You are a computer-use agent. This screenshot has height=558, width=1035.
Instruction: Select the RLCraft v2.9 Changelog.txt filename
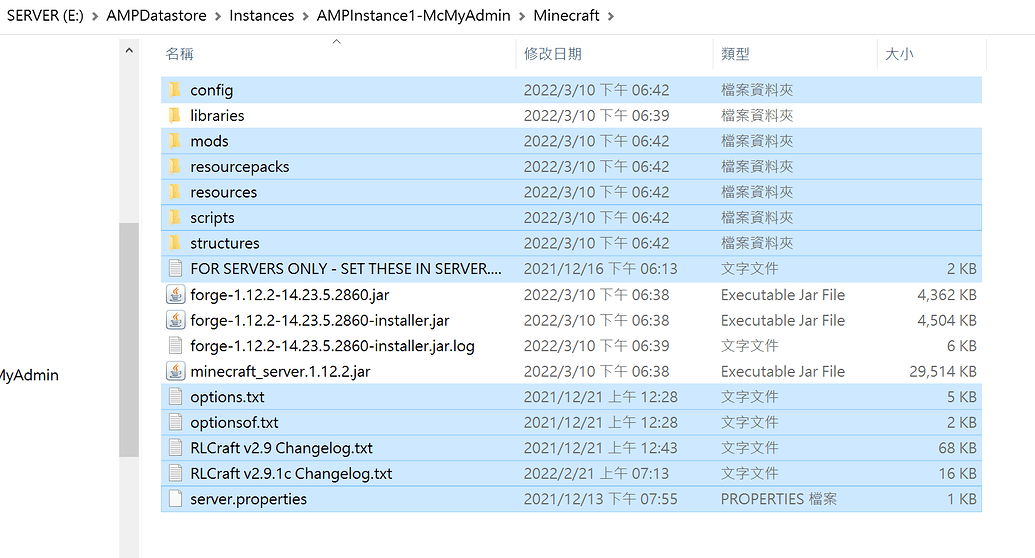coord(281,448)
